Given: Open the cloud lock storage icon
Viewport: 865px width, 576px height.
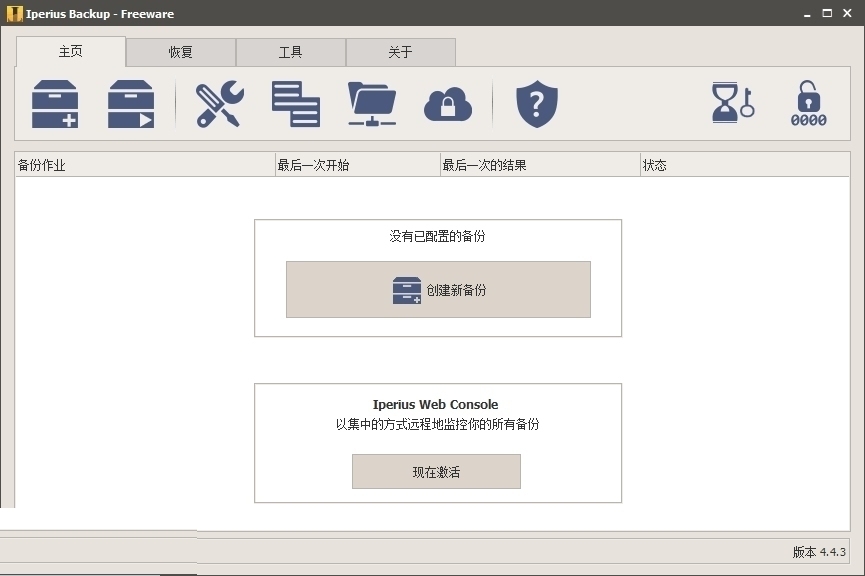Looking at the screenshot, I should [x=448, y=104].
